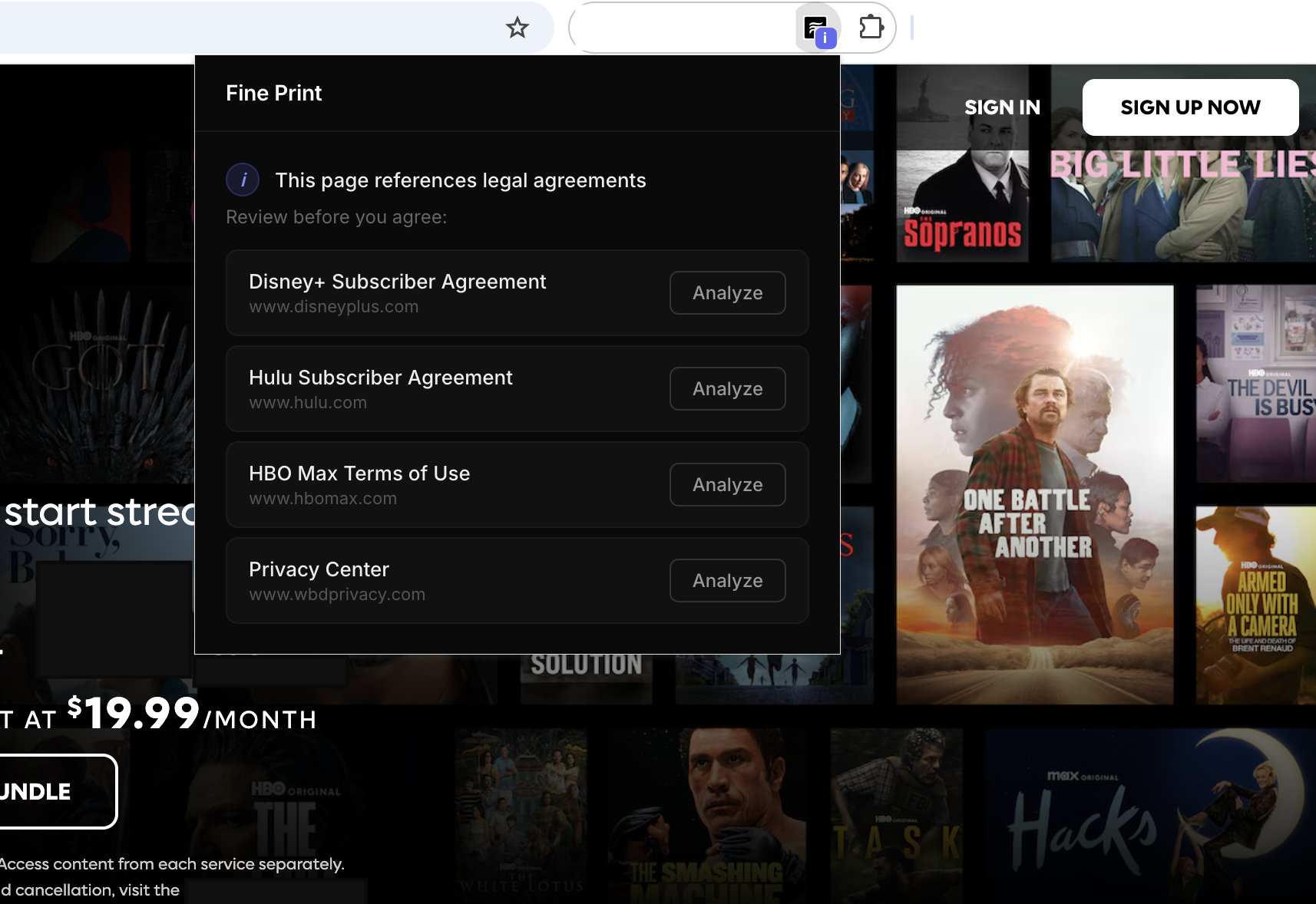Select the www.disneyplus.com URL text

tap(333, 307)
